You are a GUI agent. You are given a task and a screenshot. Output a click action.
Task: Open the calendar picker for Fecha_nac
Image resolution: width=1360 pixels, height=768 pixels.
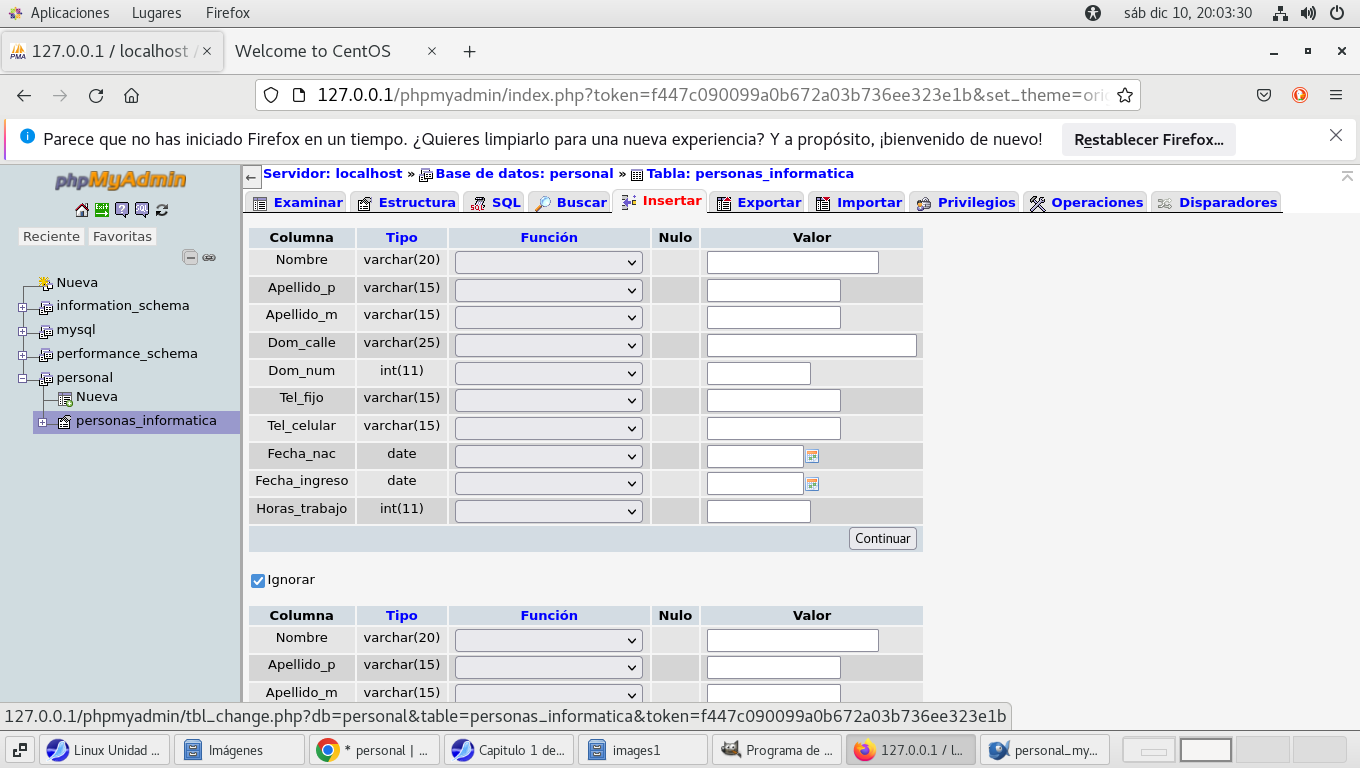[813, 456]
